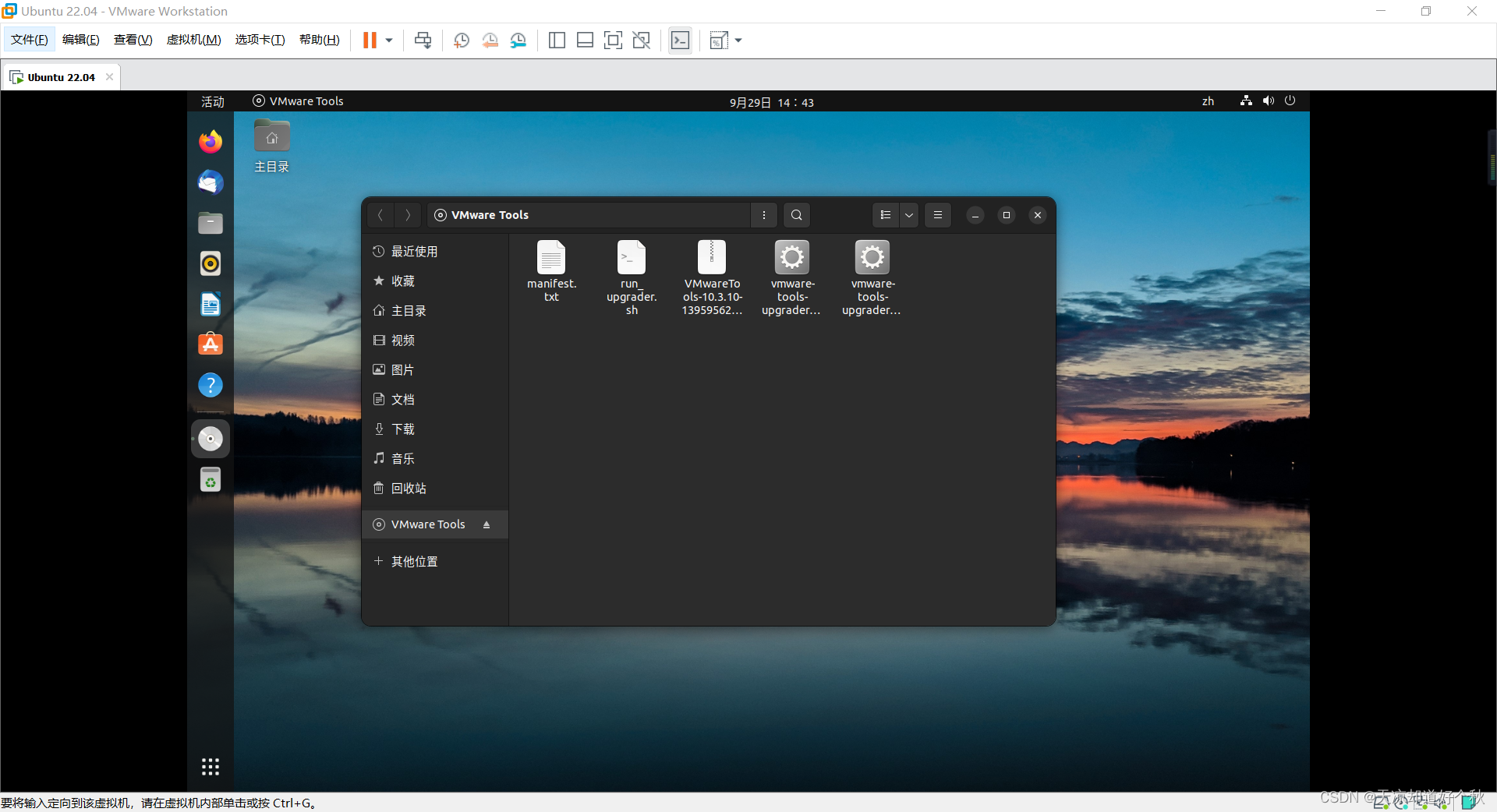Click the volume icon in top bar
Screen dimensions: 1497x812
click(1269, 101)
